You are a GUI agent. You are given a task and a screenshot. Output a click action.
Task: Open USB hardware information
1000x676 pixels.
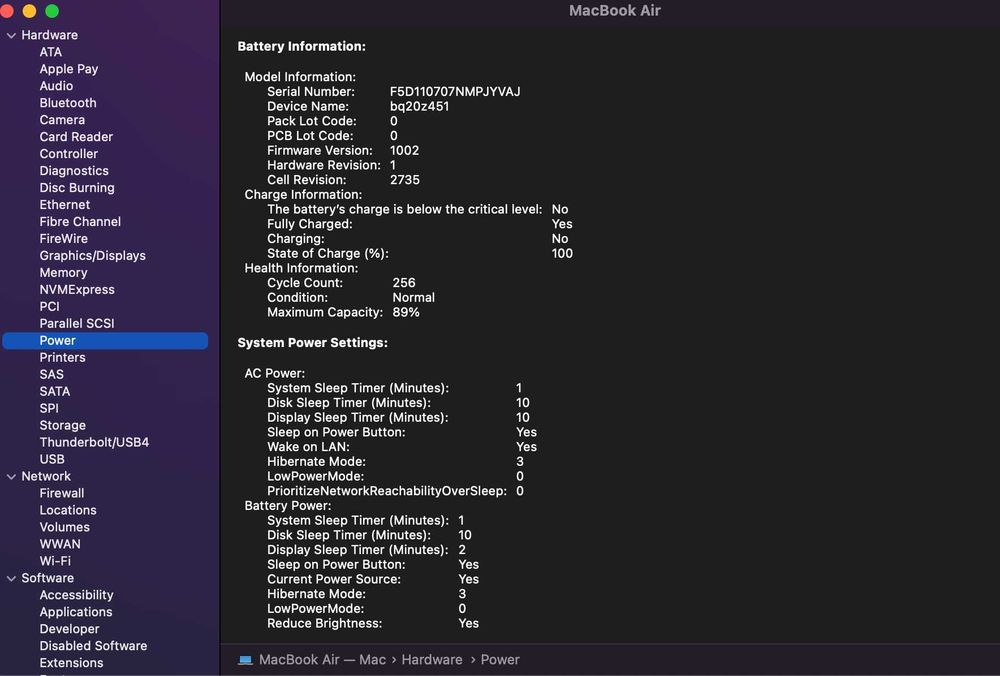52,459
